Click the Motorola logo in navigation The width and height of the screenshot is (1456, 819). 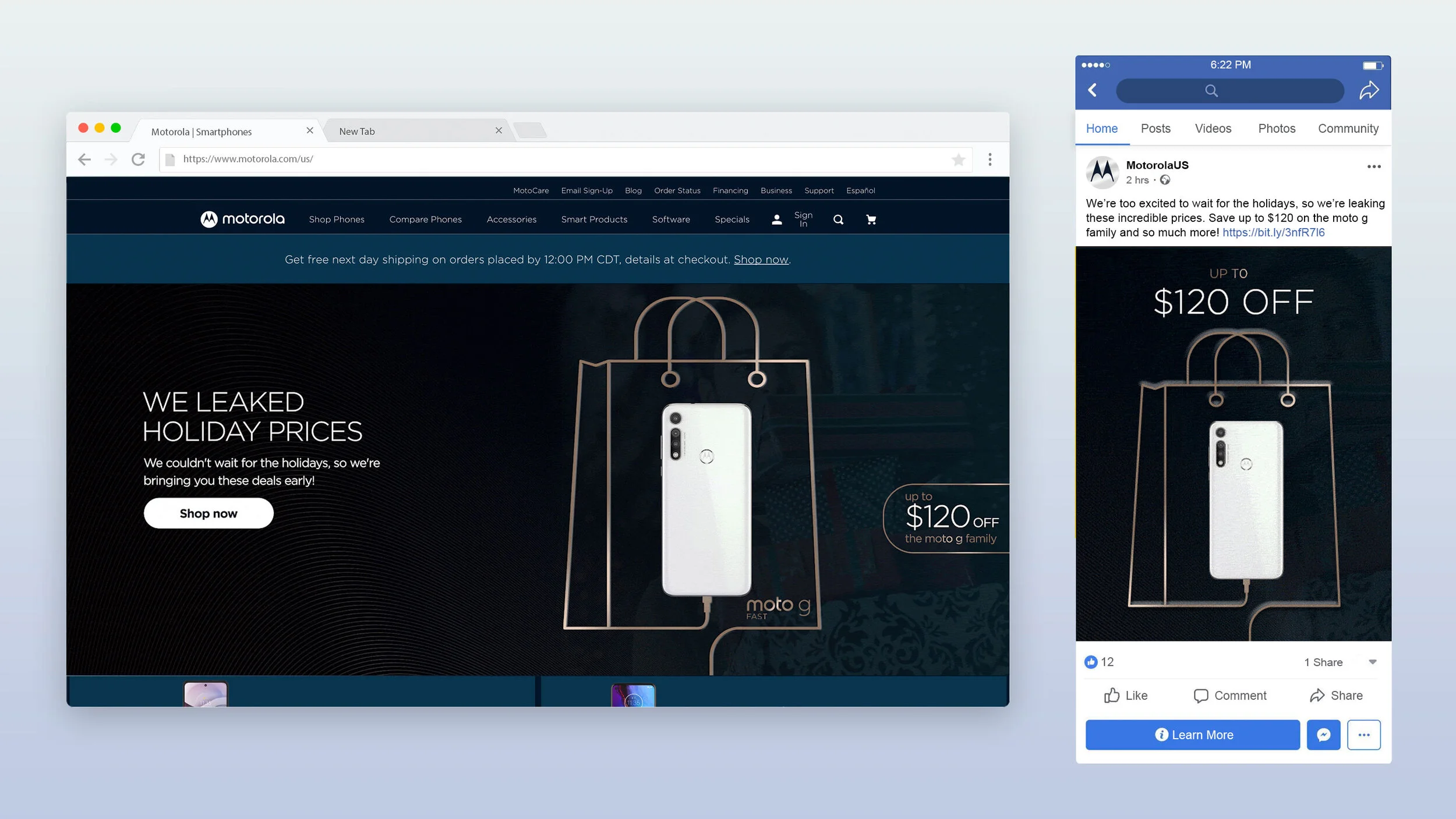click(242, 219)
